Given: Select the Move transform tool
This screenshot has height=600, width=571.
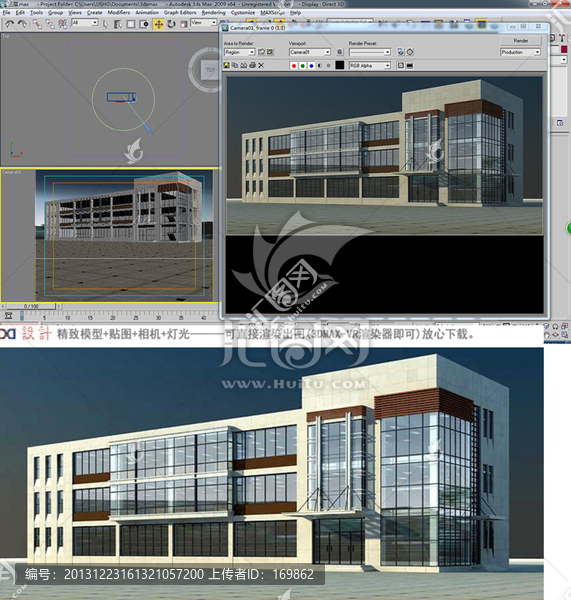Looking at the screenshot, I should coord(158,24).
